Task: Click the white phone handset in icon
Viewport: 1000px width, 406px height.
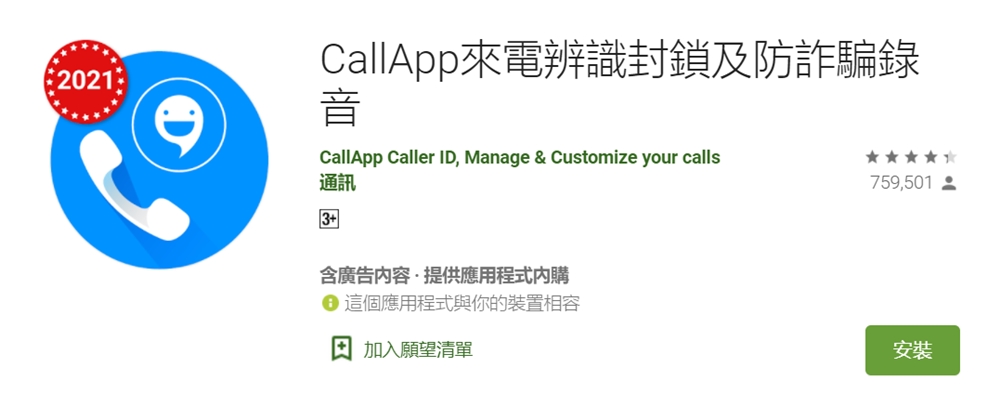Action: [132, 191]
